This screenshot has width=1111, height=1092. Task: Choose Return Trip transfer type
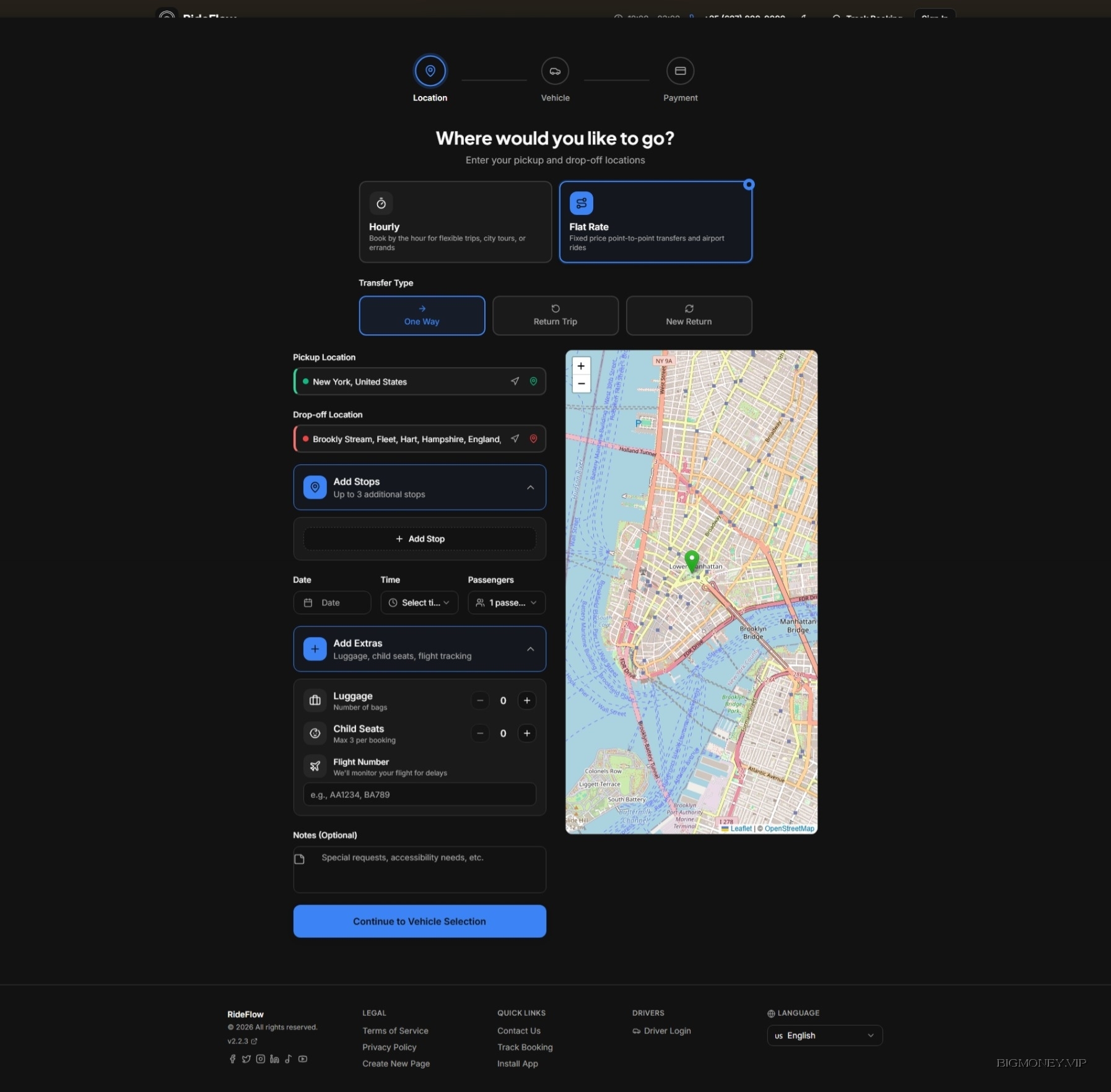[555, 316]
